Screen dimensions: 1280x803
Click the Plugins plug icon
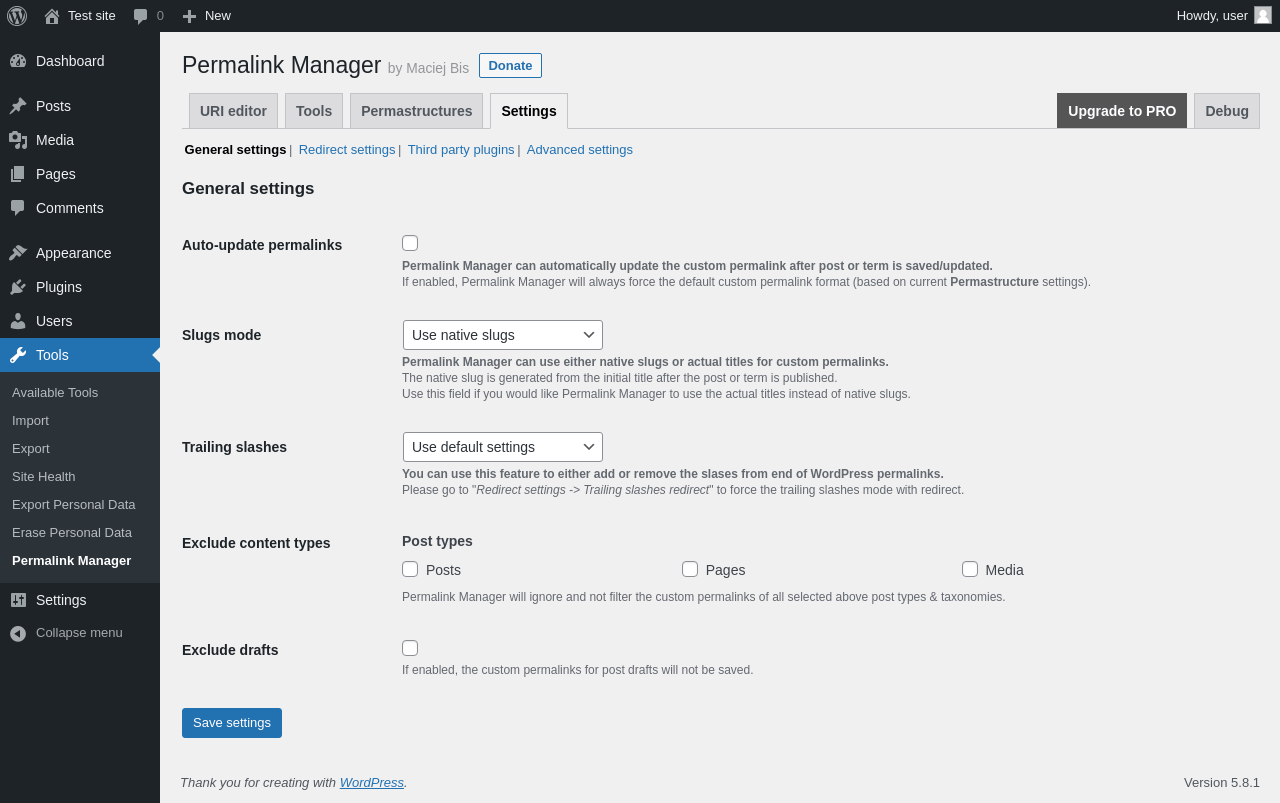(18, 287)
